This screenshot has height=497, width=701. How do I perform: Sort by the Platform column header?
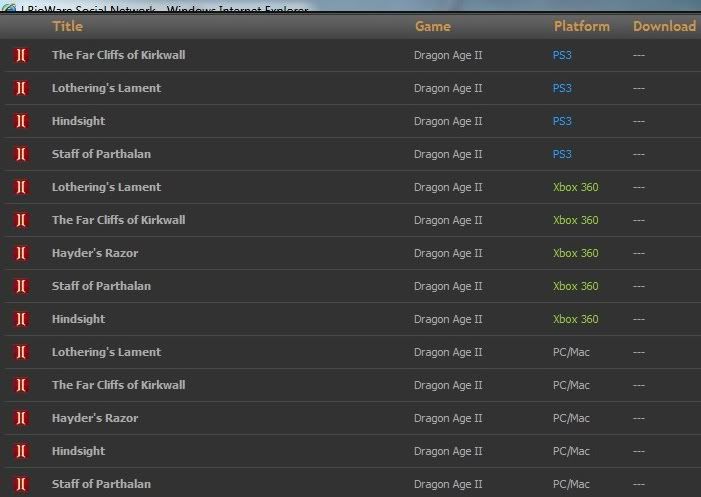point(582,26)
